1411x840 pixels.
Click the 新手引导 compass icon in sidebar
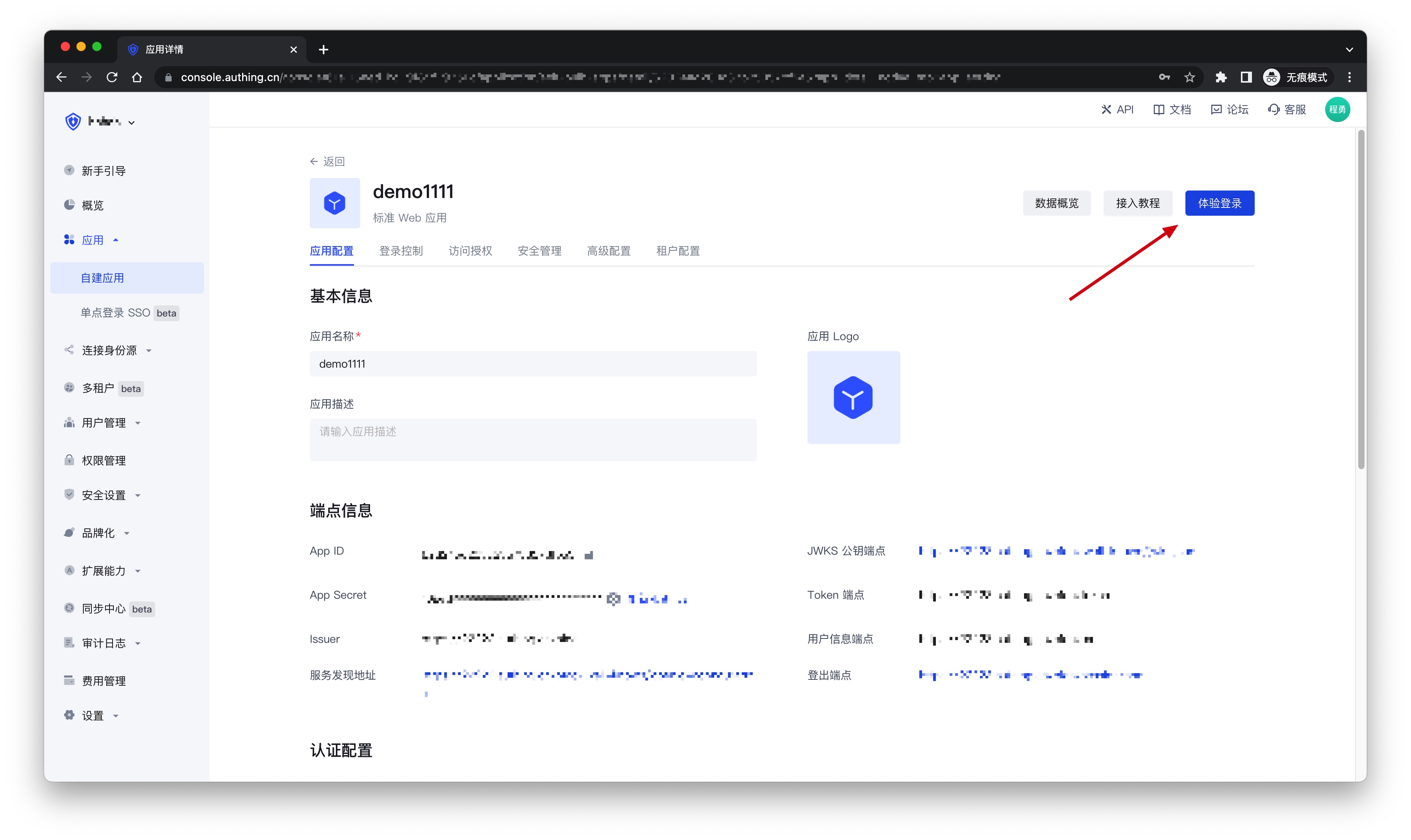(x=69, y=170)
